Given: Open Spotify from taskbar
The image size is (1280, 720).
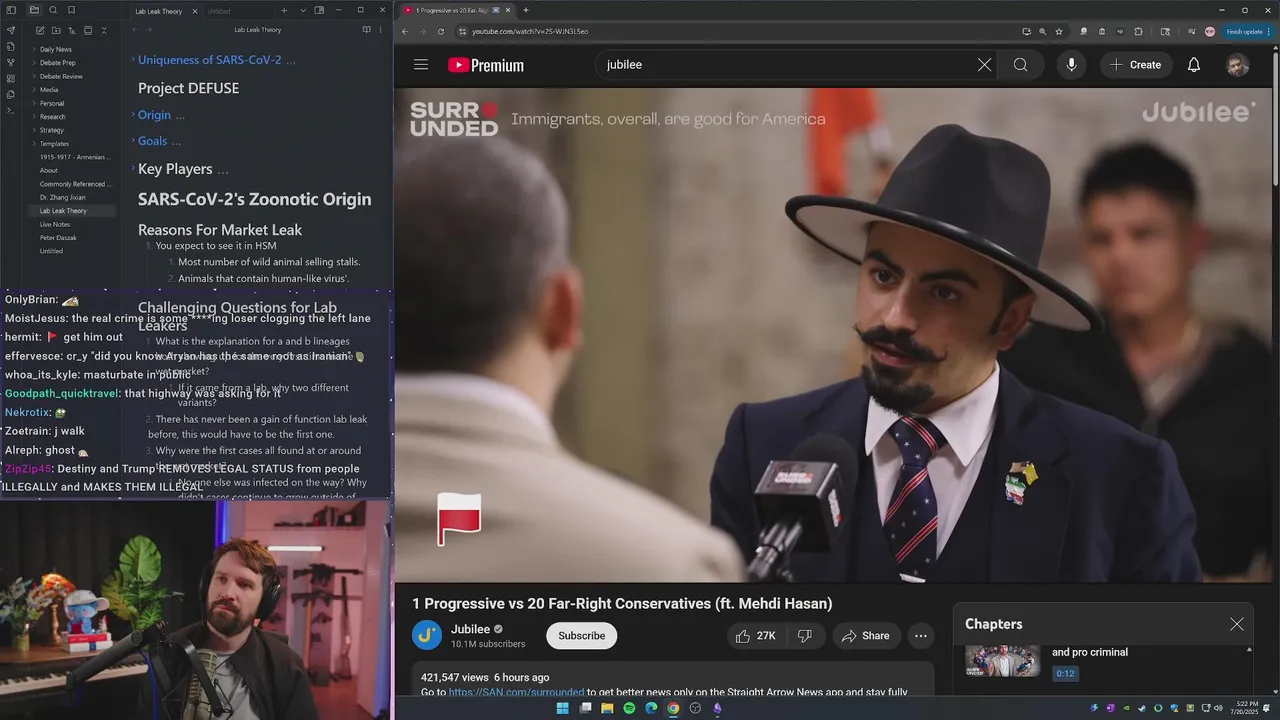Looking at the screenshot, I should click(629, 708).
